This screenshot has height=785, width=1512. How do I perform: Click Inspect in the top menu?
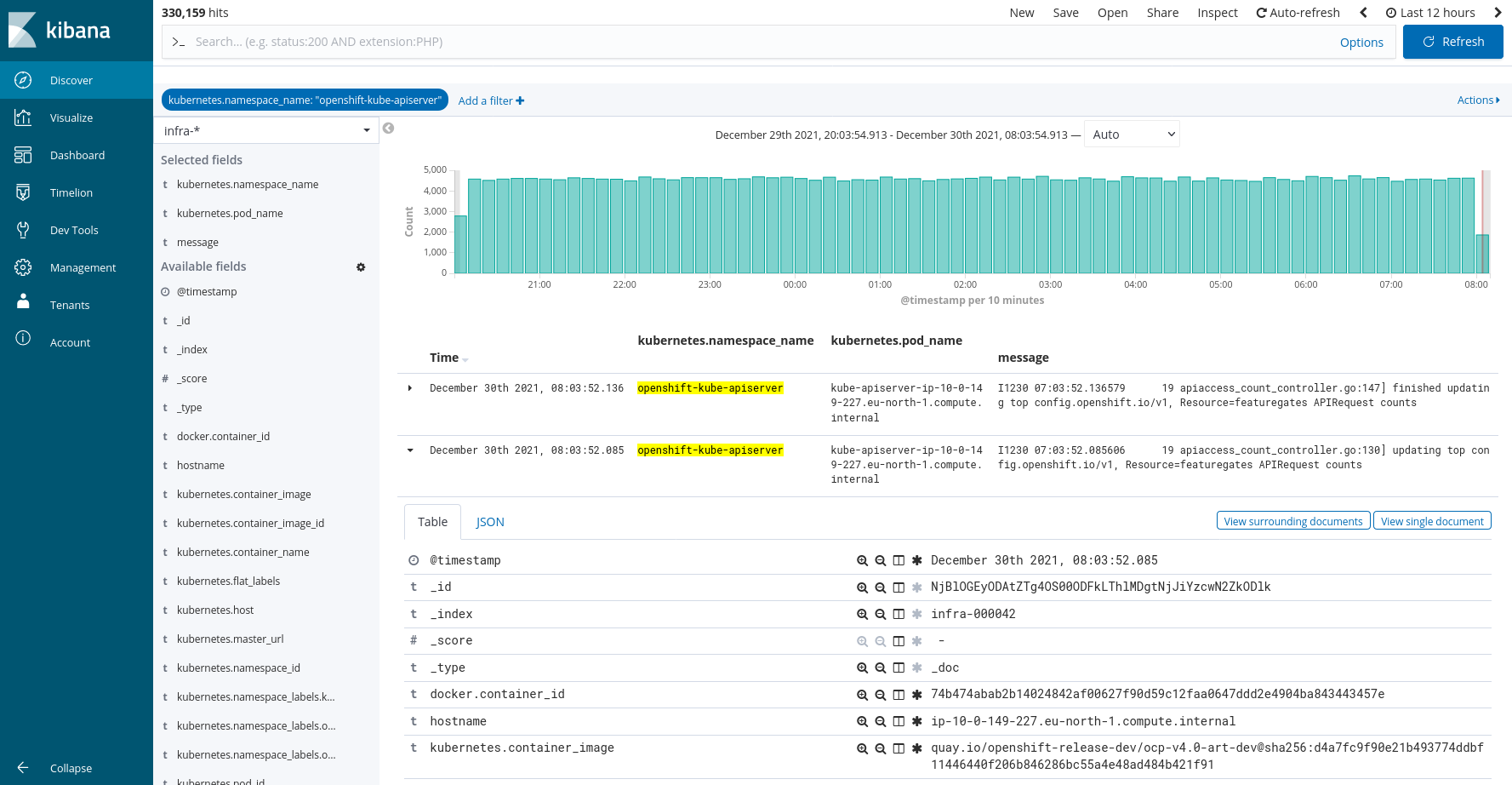[1218, 13]
